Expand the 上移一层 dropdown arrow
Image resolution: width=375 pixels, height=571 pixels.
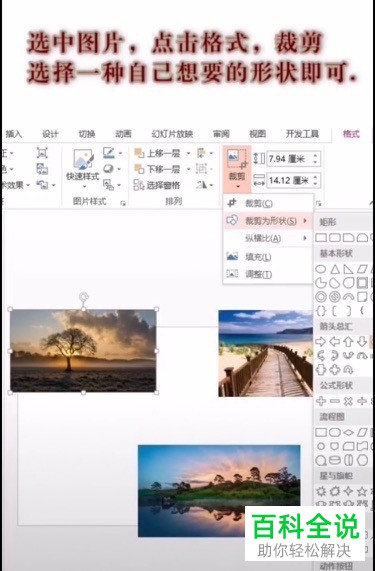(x=188, y=153)
